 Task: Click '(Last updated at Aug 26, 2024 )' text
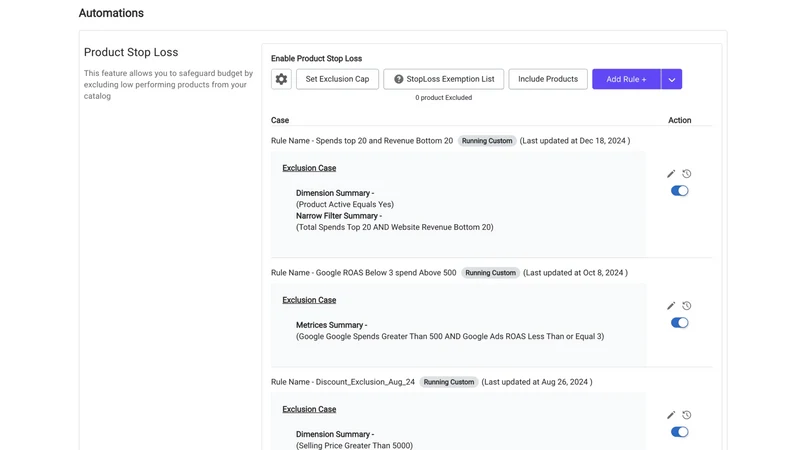(537, 382)
